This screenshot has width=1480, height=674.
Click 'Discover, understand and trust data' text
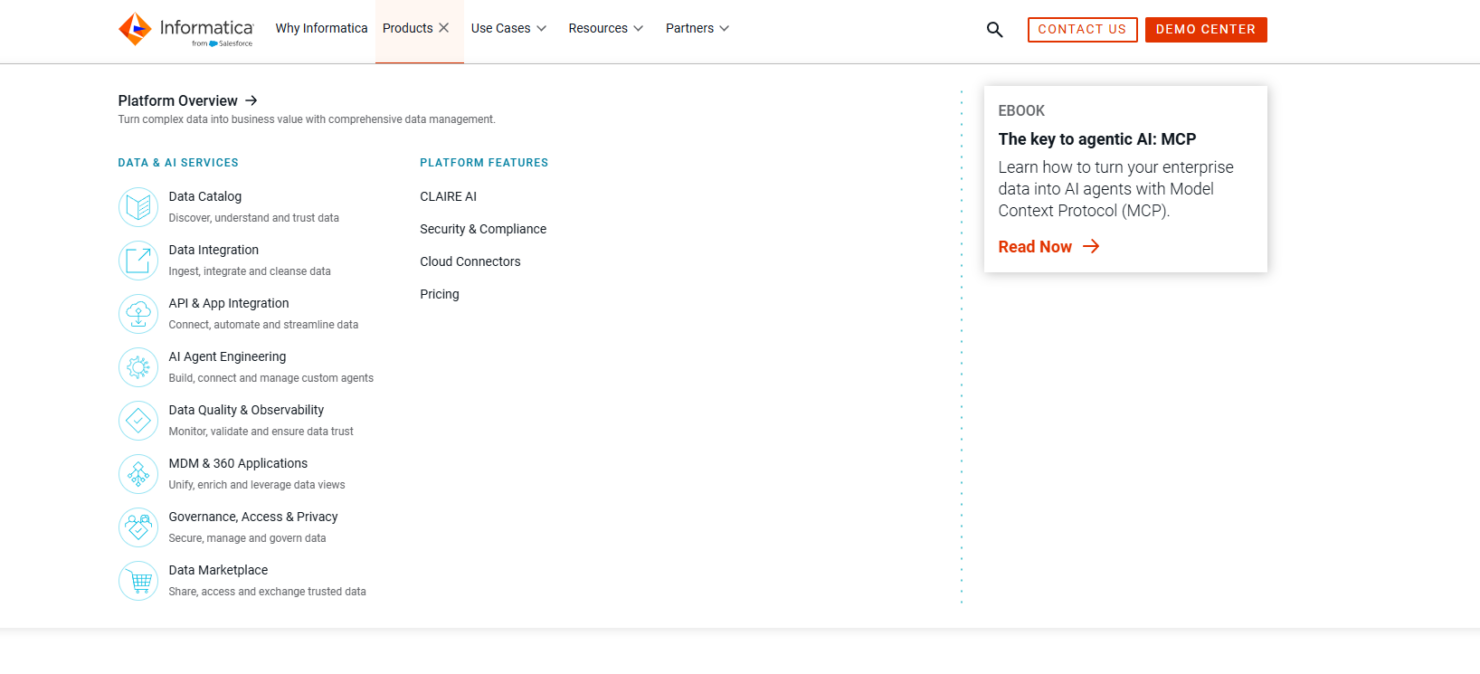pyautogui.click(x=253, y=218)
